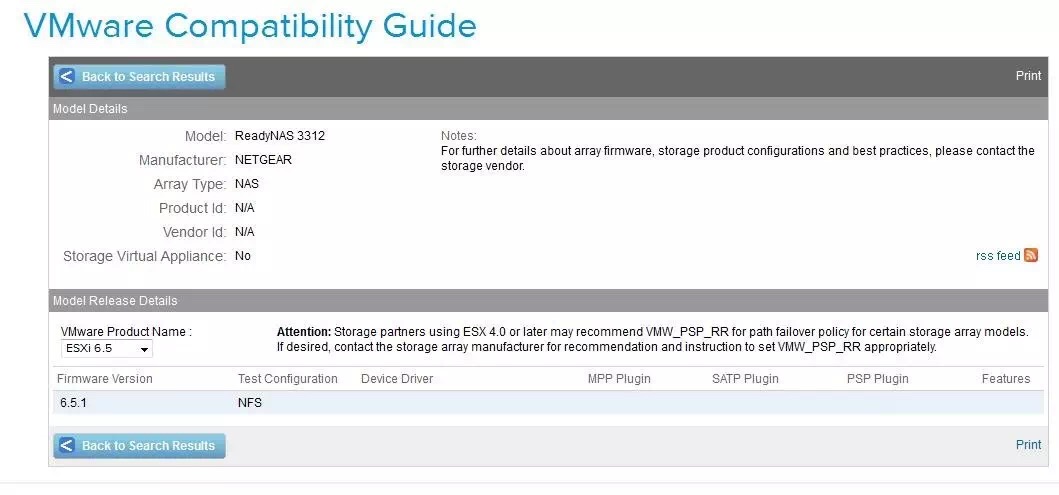Click the bottom Back to Search Results button
Image resolution: width=1059 pixels, height=495 pixels.
tap(139, 446)
